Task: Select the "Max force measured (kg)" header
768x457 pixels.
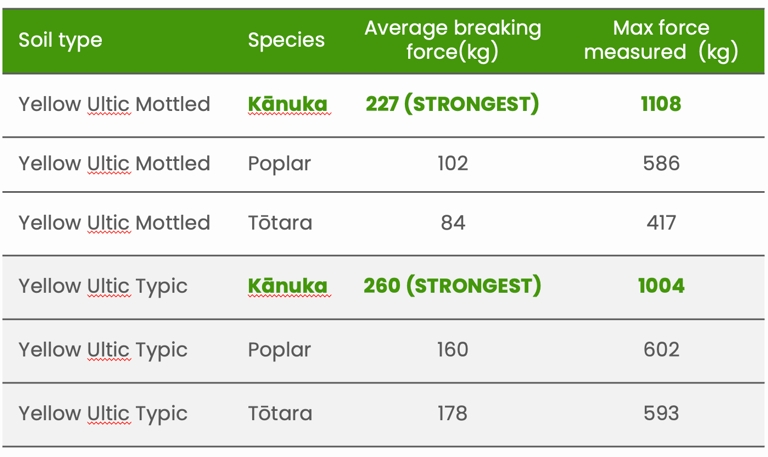Action: [x=660, y=41]
